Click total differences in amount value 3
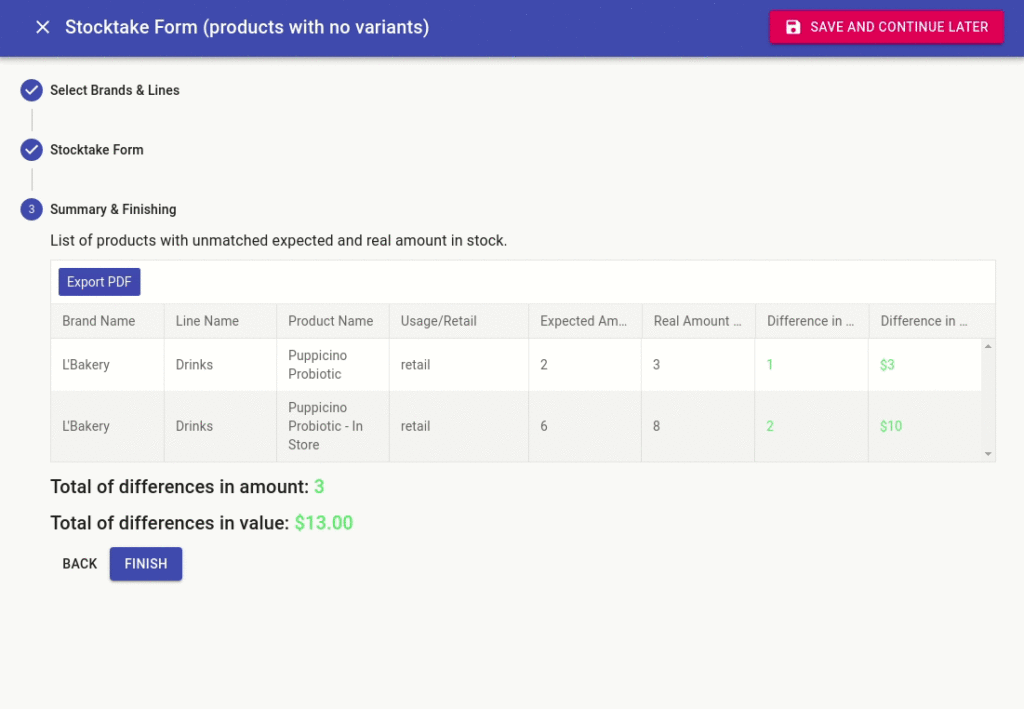Image resolution: width=1024 pixels, height=709 pixels. coord(319,486)
